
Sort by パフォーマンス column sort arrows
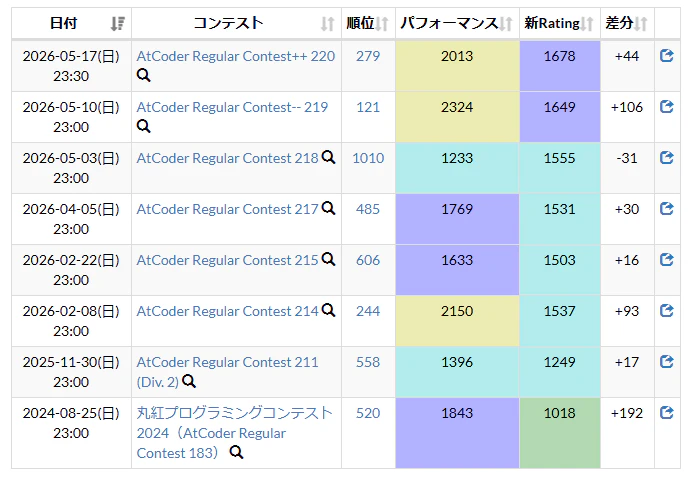pyautogui.click(x=506, y=23)
